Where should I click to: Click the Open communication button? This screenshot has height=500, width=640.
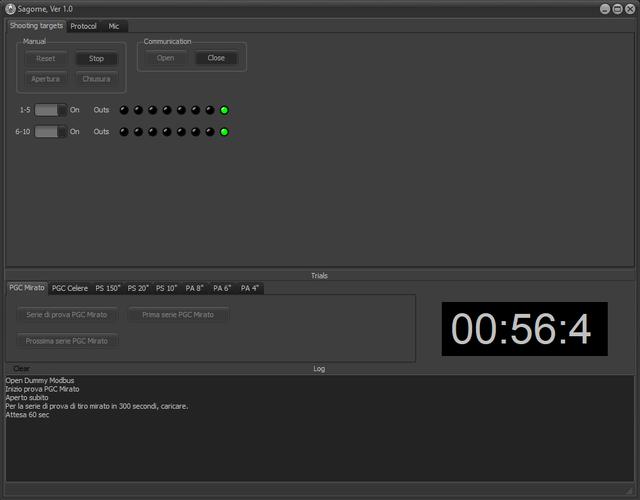166,58
